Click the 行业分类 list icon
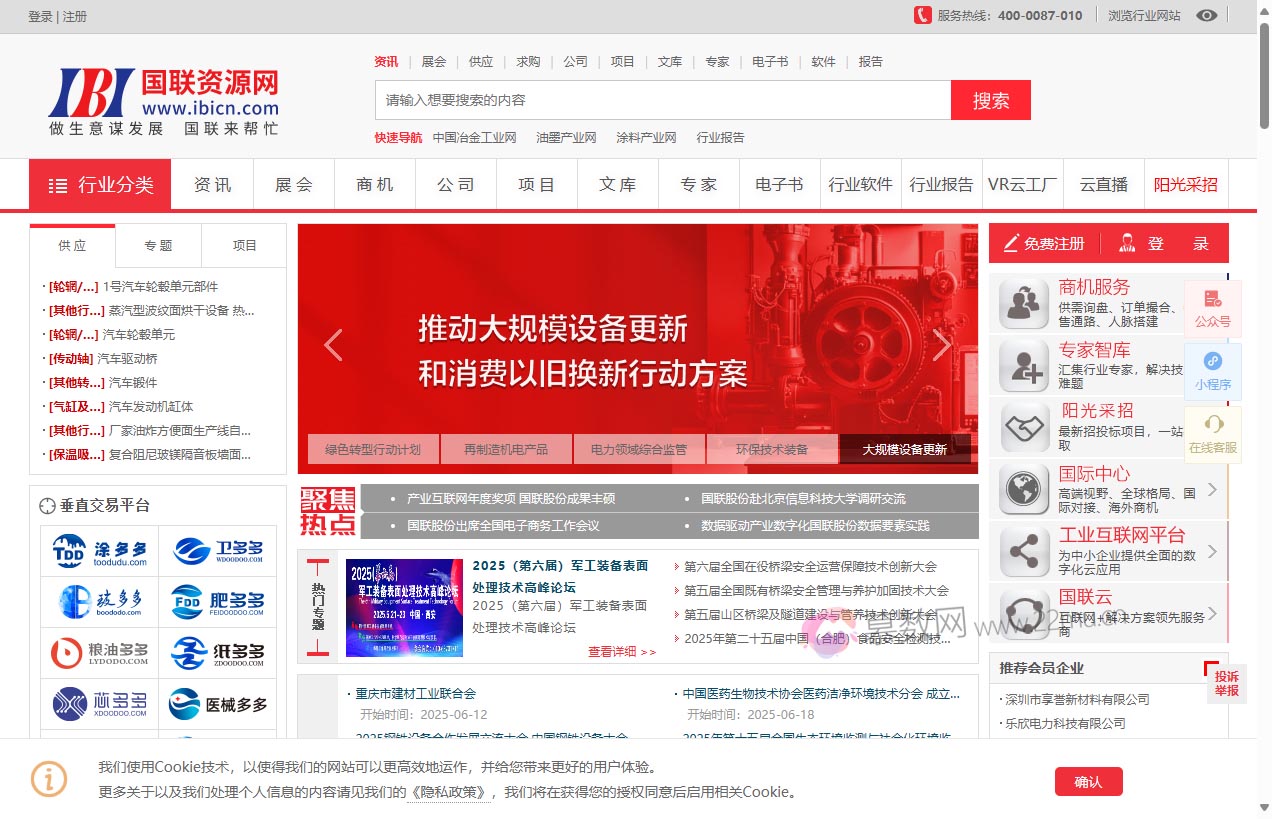The image size is (1272, 819). pos(59,184)
